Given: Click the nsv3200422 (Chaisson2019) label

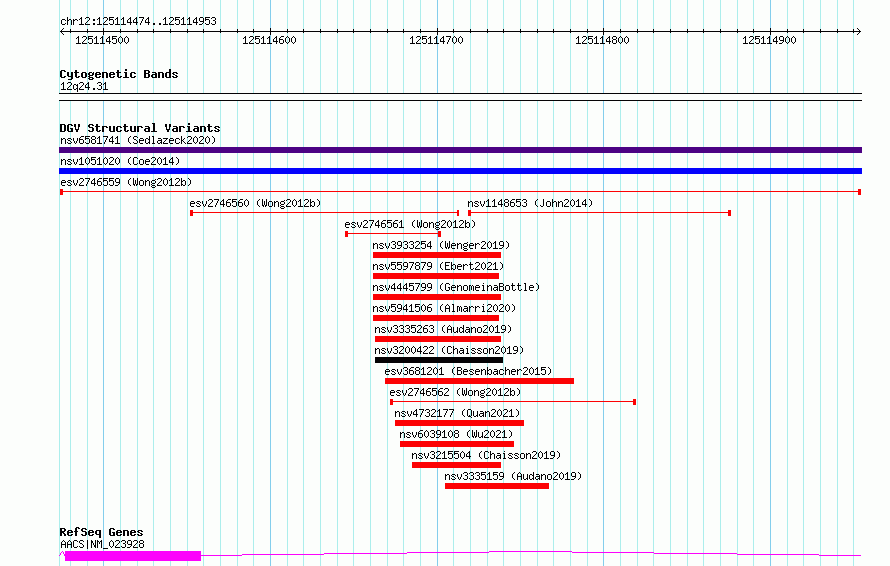Looking at the screenshot, I should pyautogui.click(x=449, y=350).
